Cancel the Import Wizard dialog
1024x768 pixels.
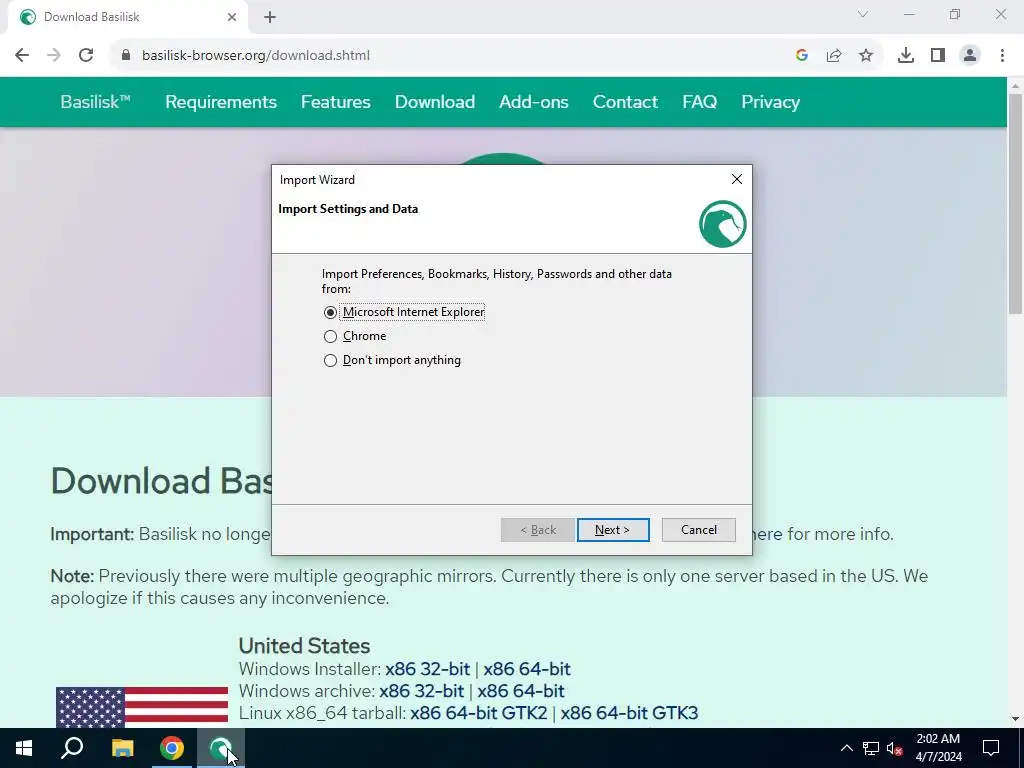click(698, 530)
